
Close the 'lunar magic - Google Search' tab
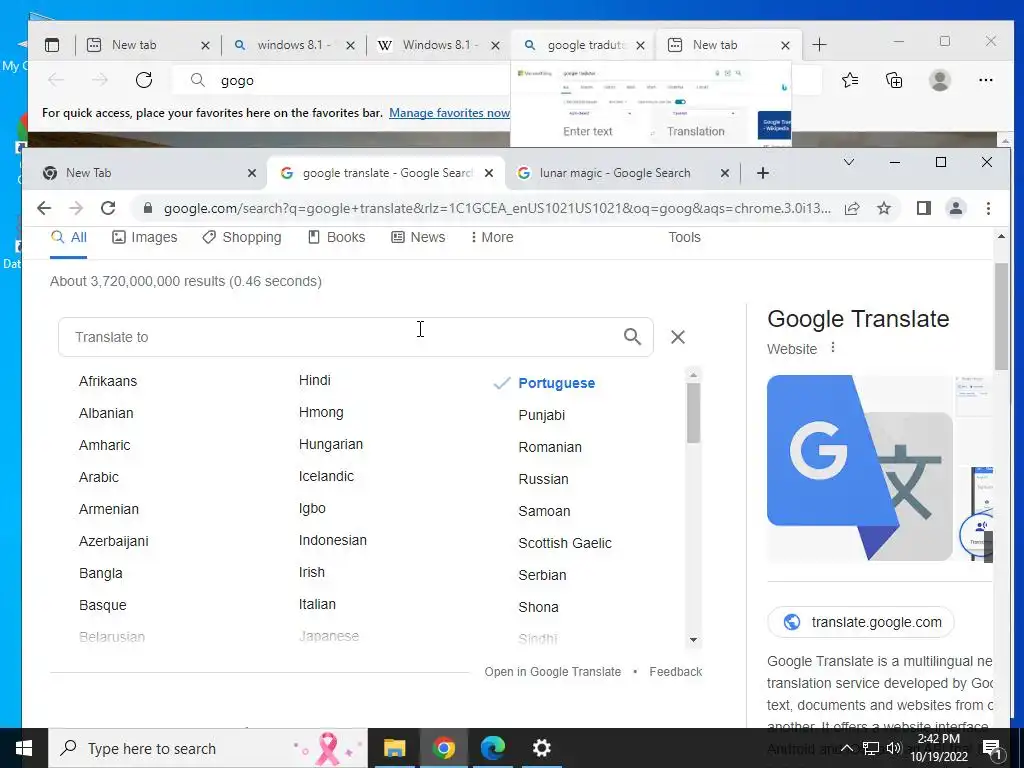[724, 173]
